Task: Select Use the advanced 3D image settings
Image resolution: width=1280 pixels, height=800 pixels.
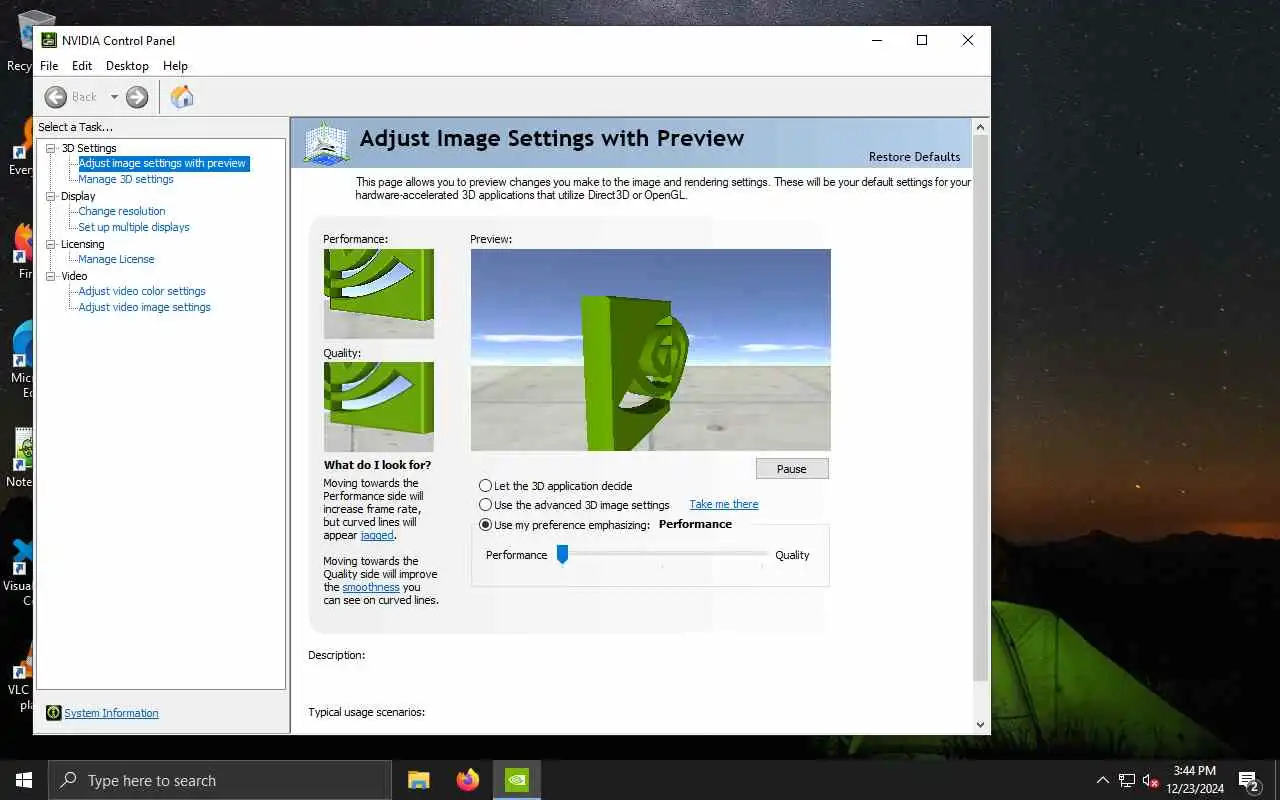Action: (x=485, y=505)
